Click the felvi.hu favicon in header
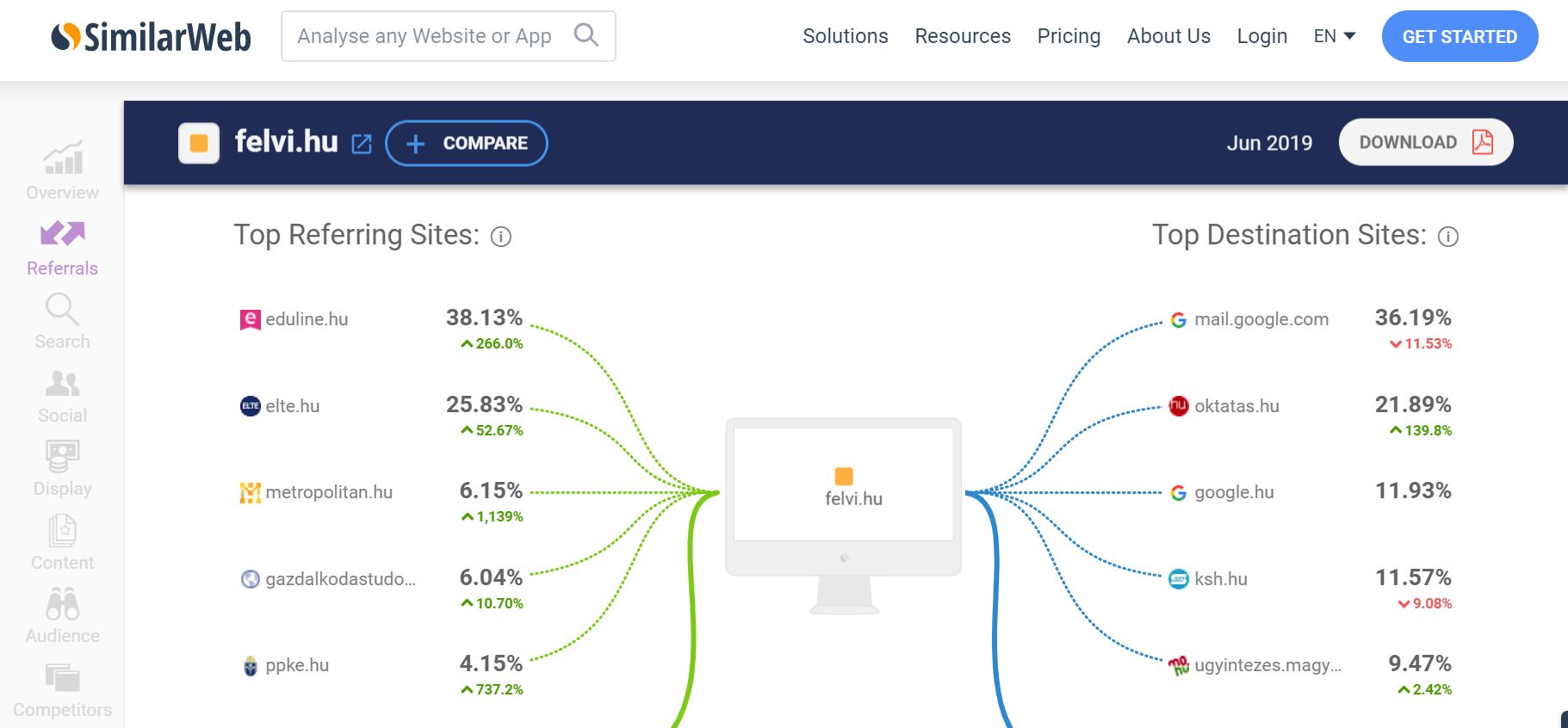 (x=199, y=143)
